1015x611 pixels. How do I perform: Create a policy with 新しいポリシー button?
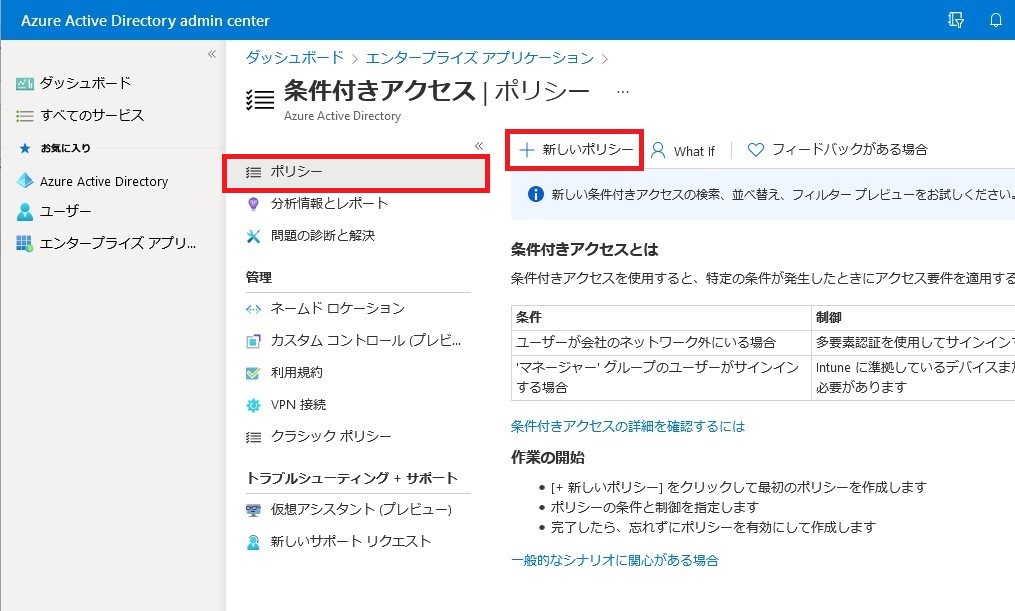pyautogui.click(x=575, y=150)
